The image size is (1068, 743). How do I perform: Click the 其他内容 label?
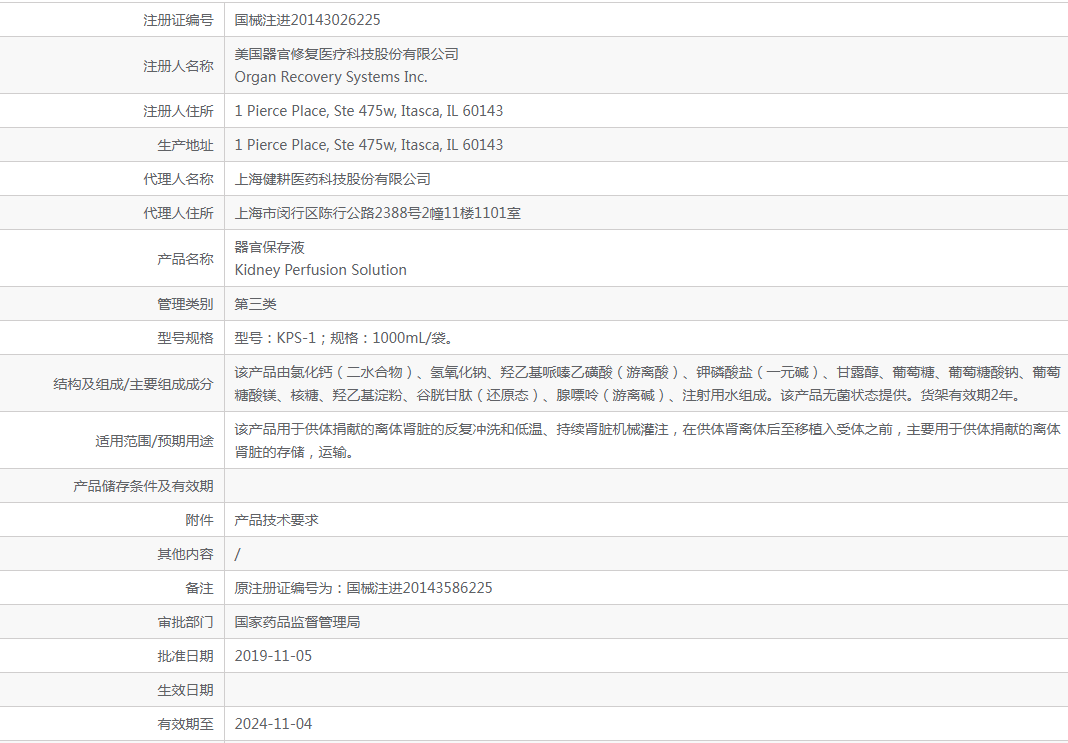185,554
